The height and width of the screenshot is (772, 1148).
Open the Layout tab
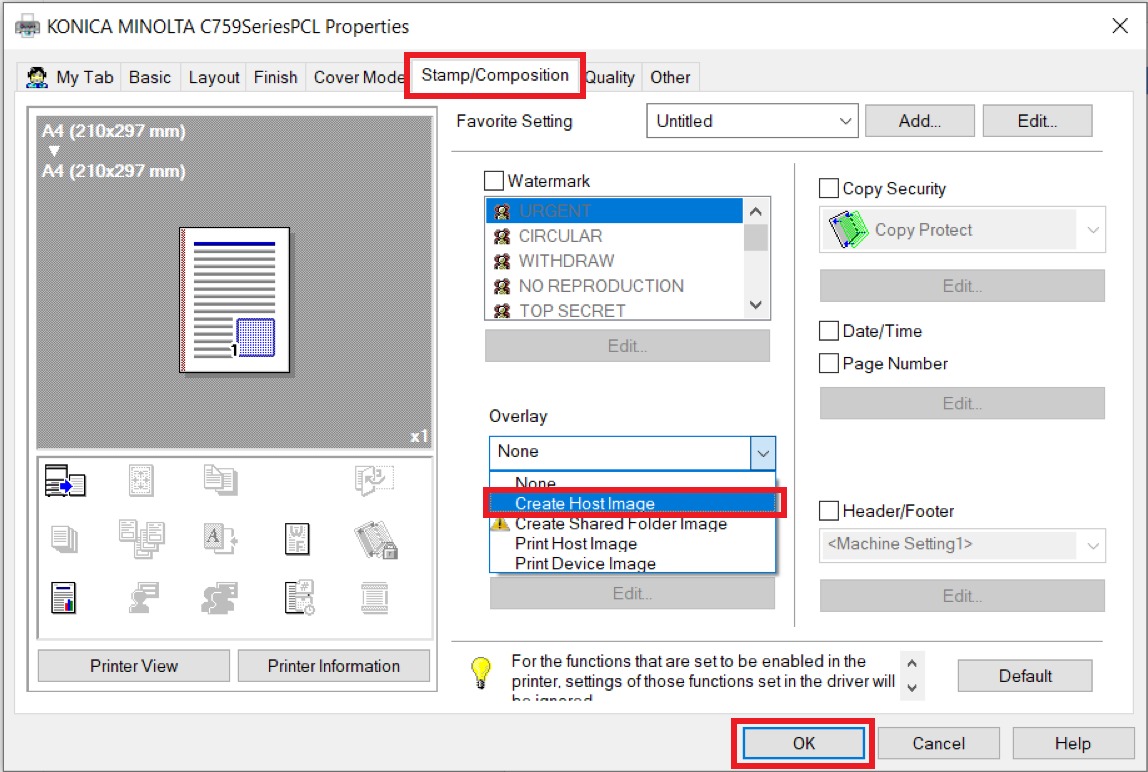point(214,77)
